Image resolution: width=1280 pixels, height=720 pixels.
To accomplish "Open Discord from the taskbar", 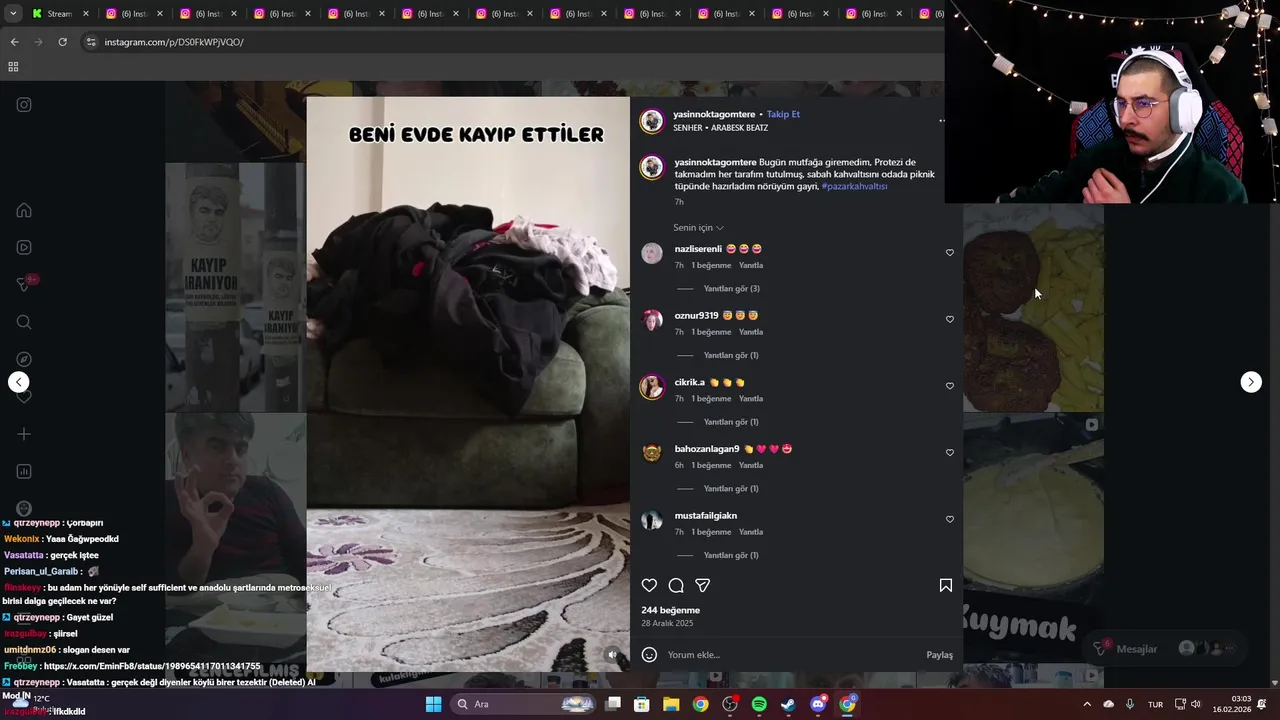I will coord(818,704).
